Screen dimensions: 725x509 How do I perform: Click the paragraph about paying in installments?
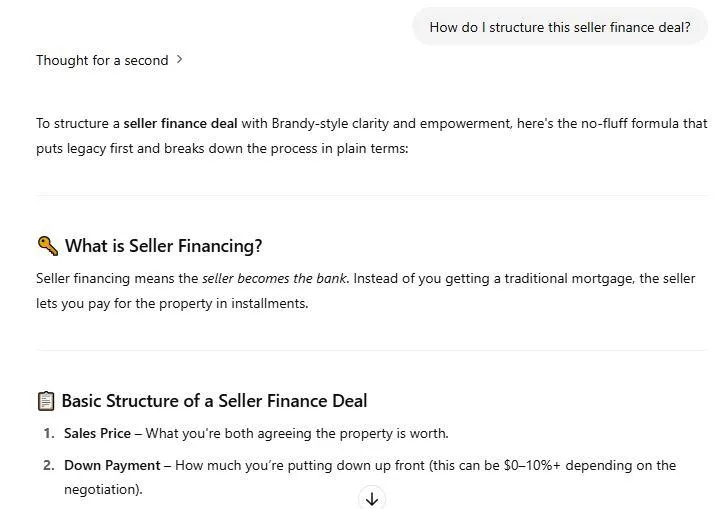tap(366, 291)
